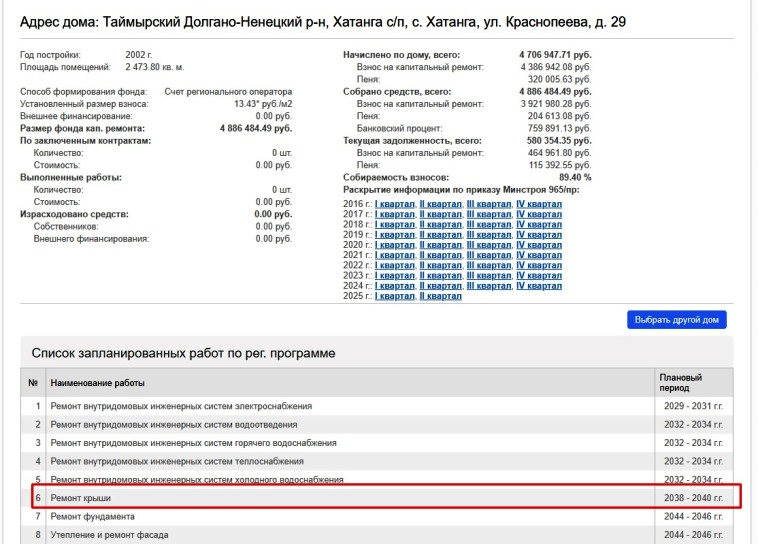Open the 2025 I квартал report link
The height and width of the screenshot is (544, 758).
(x=394, y=297)
